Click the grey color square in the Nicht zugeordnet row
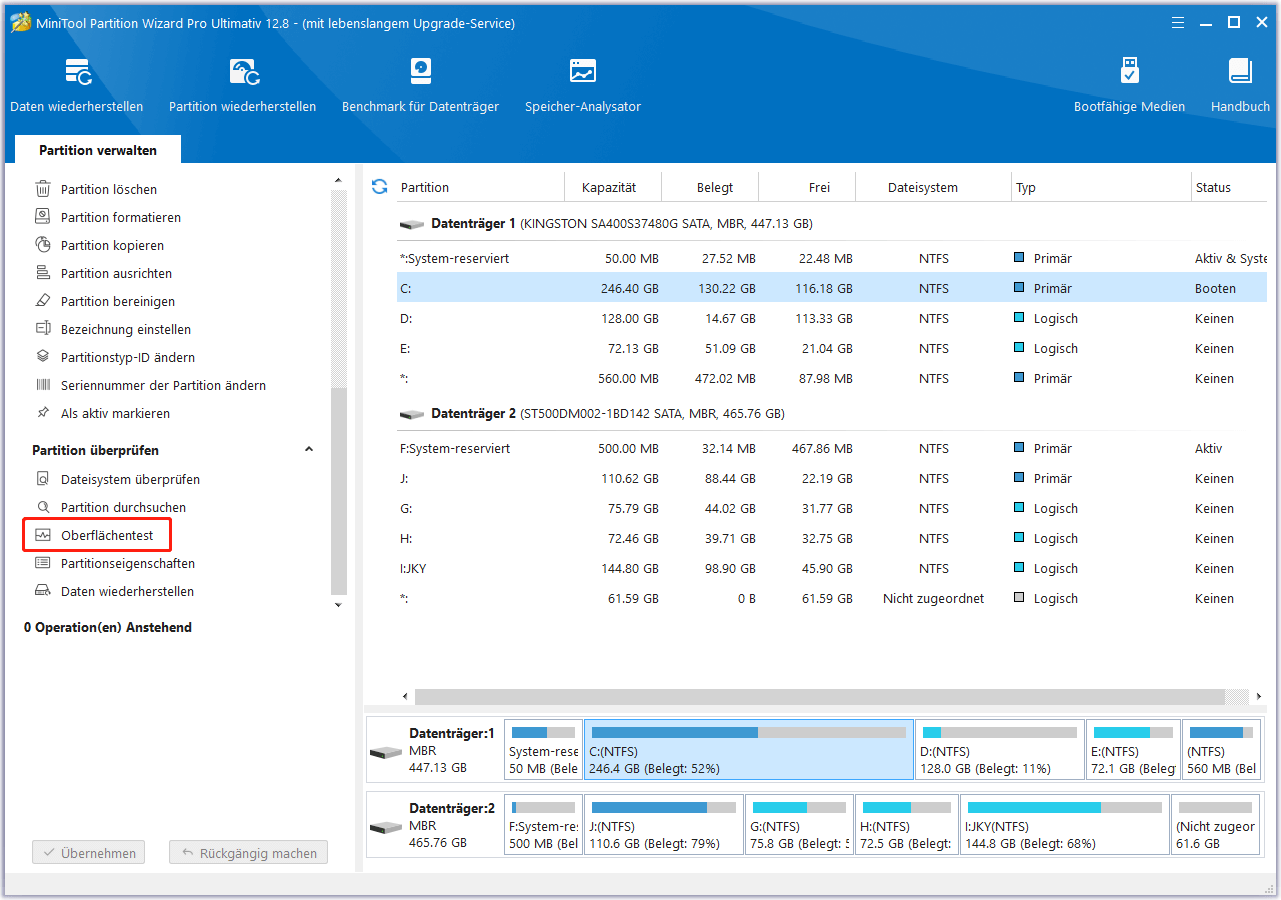The height and width of the screenshot is (900, 1281). tap(1019, 598)
